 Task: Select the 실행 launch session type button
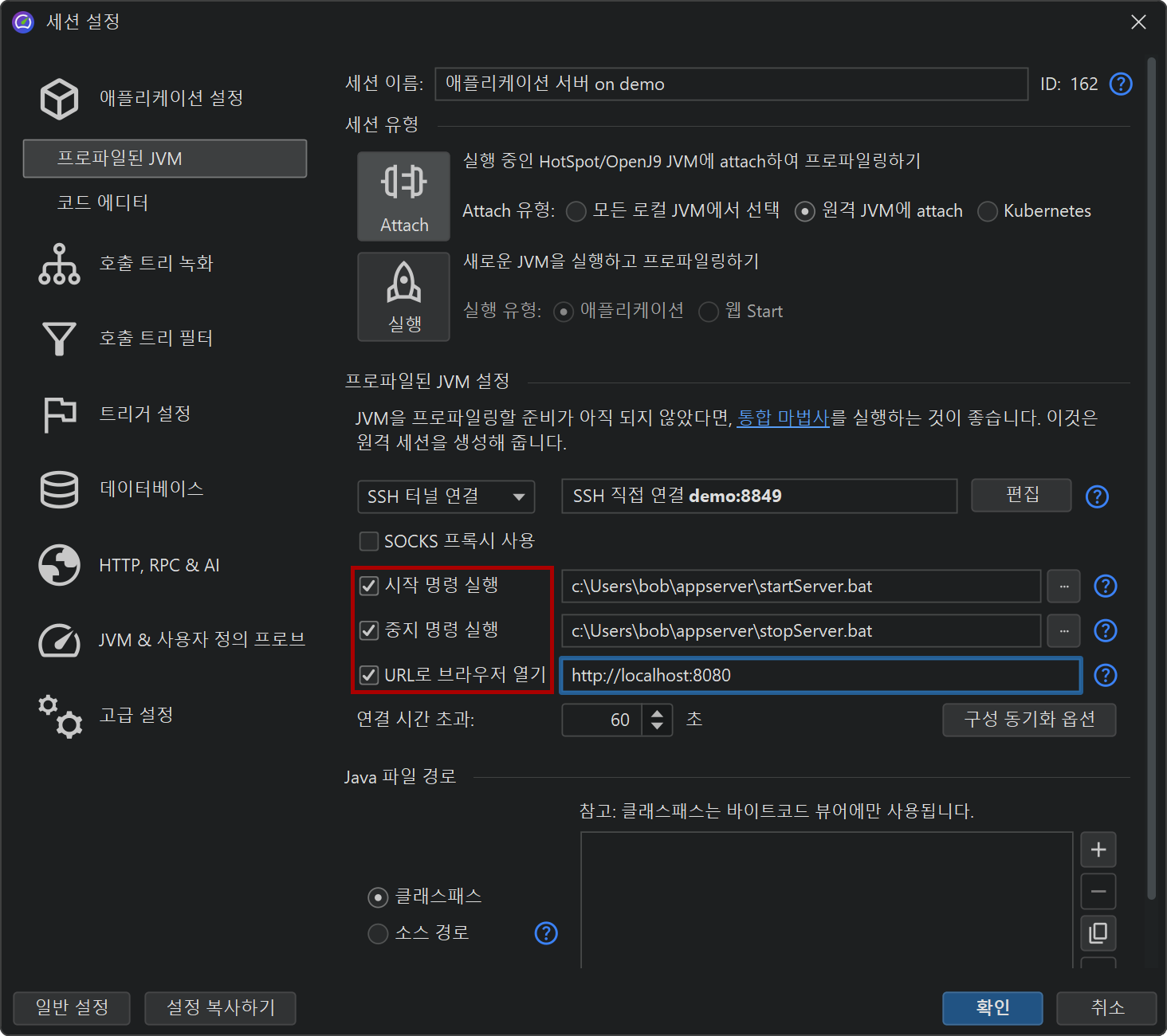click(x=403, y=296)
